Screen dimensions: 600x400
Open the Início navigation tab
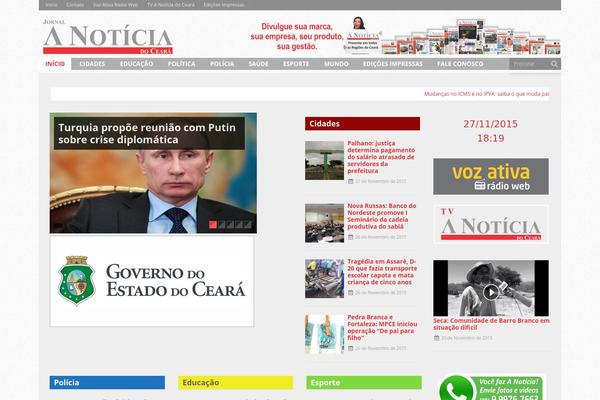[x=55, y=64]
